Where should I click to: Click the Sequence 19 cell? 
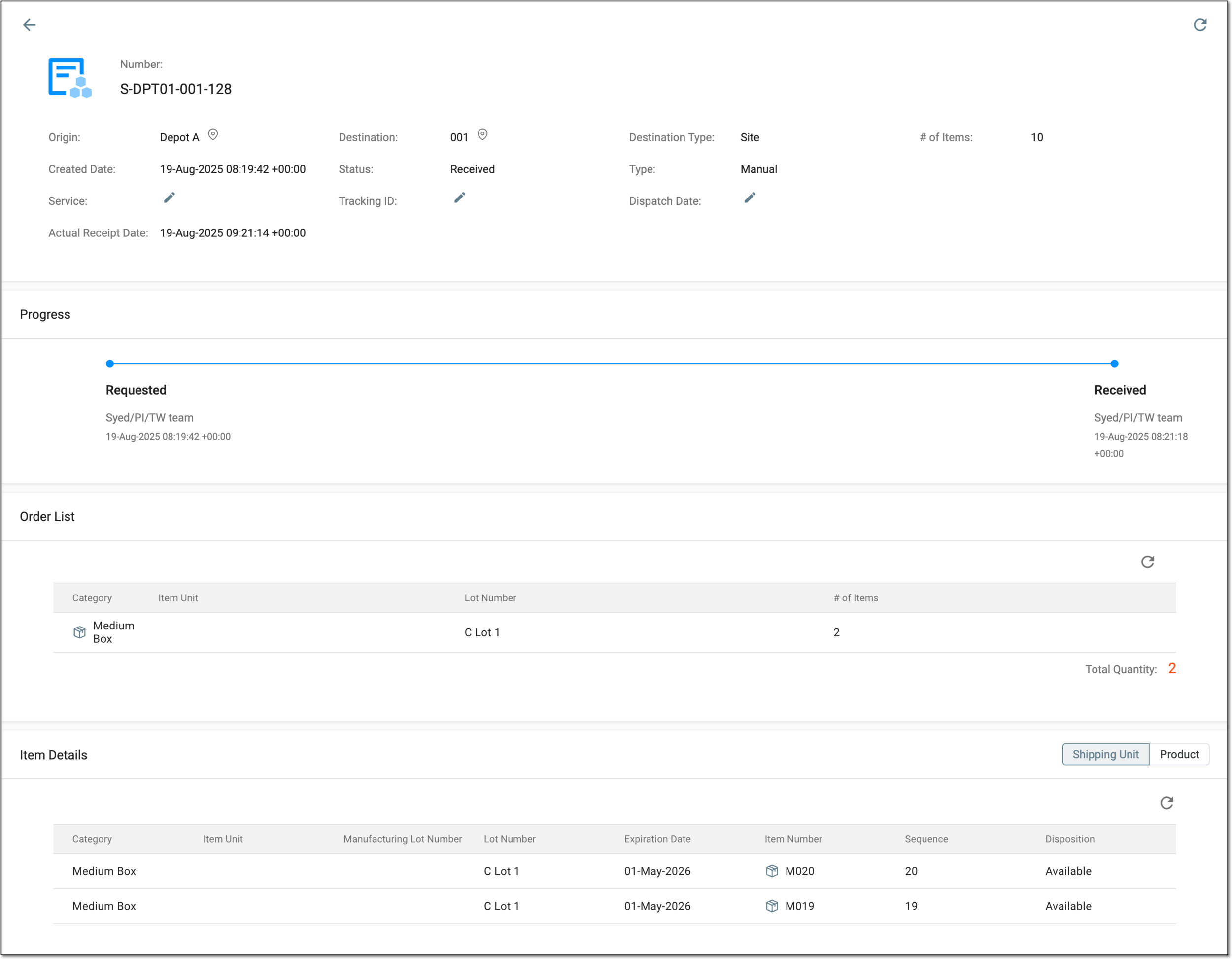pos(911,906)
